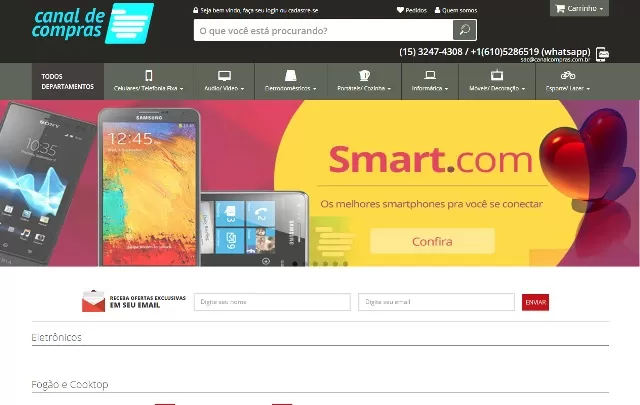Expand the Eletrodomésticos dropdown arrow
This screenshot has height=405, width=640.
coord(314,89)
